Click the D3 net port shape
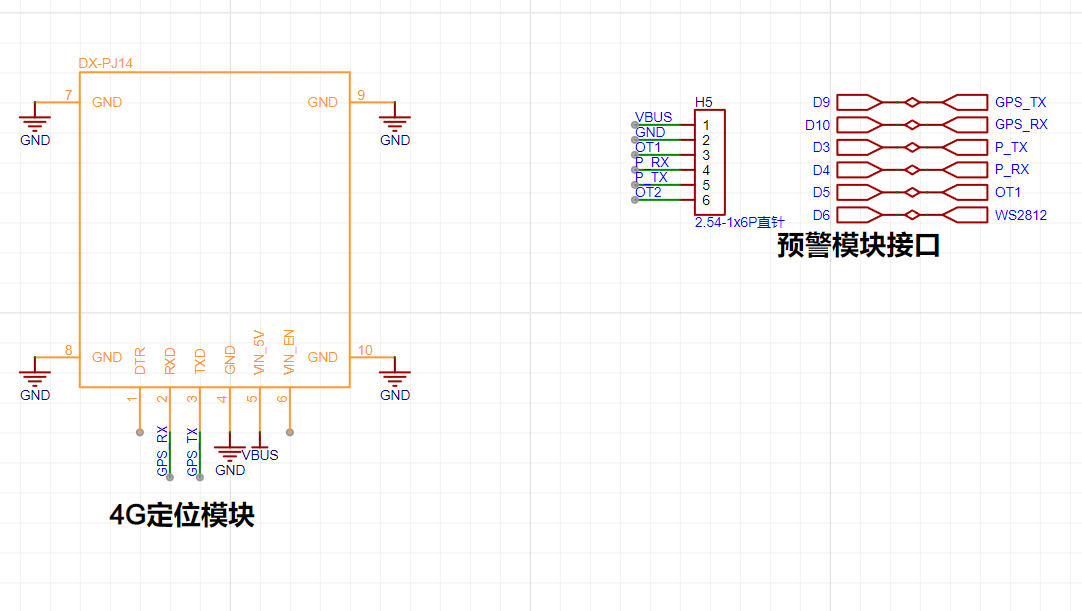 pyautogui.click(x=859, y=147)
